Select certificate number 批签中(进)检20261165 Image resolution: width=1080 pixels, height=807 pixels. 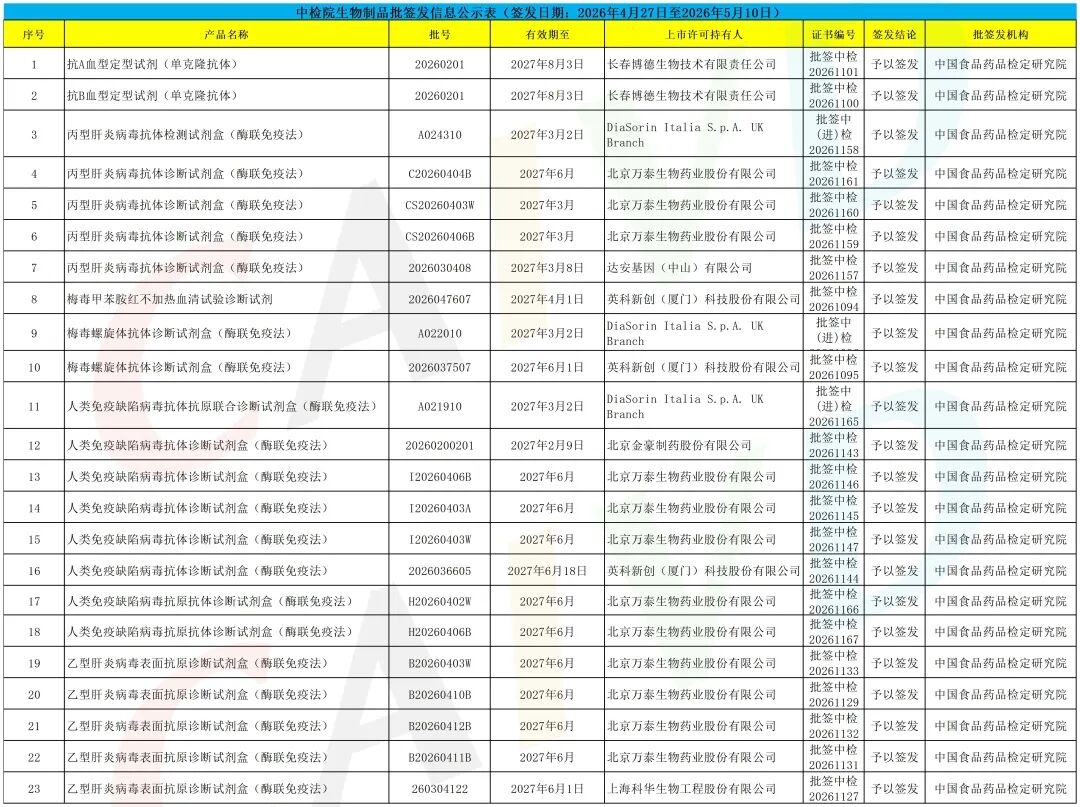(833, 407)
